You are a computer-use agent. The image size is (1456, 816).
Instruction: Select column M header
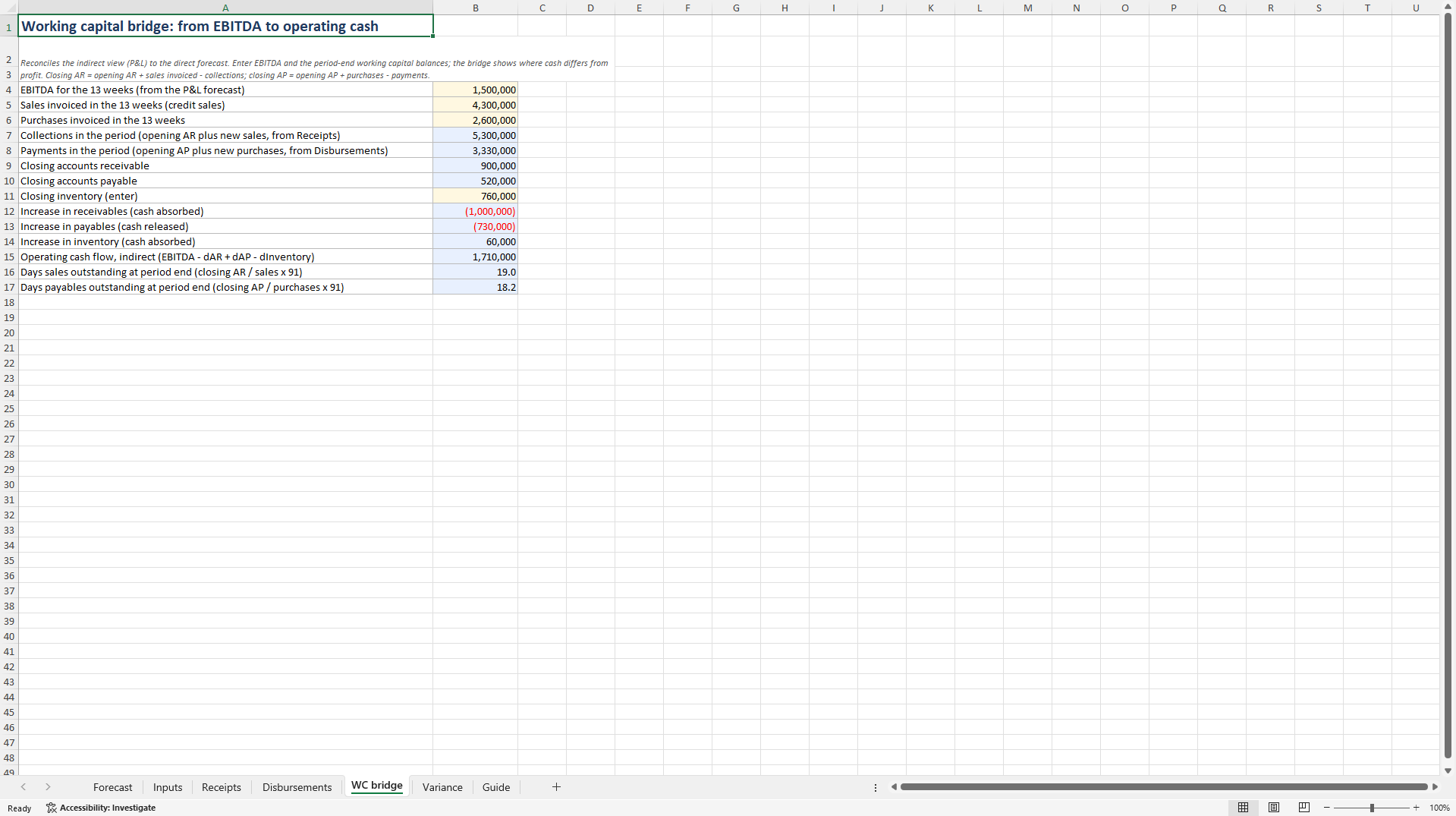pyautogui.click(x=1027, y=8)
